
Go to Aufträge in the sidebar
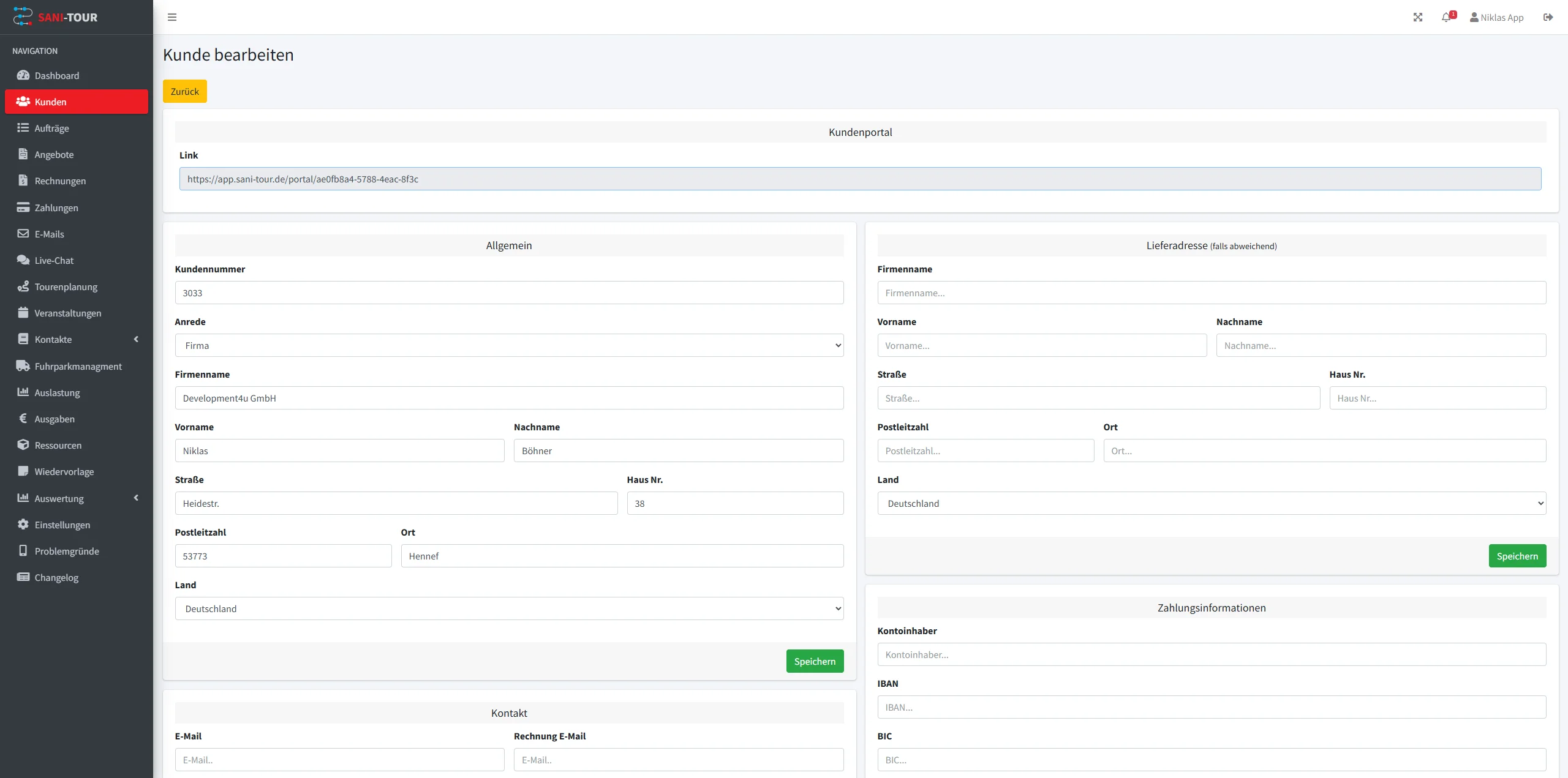[x=51, y=129]
